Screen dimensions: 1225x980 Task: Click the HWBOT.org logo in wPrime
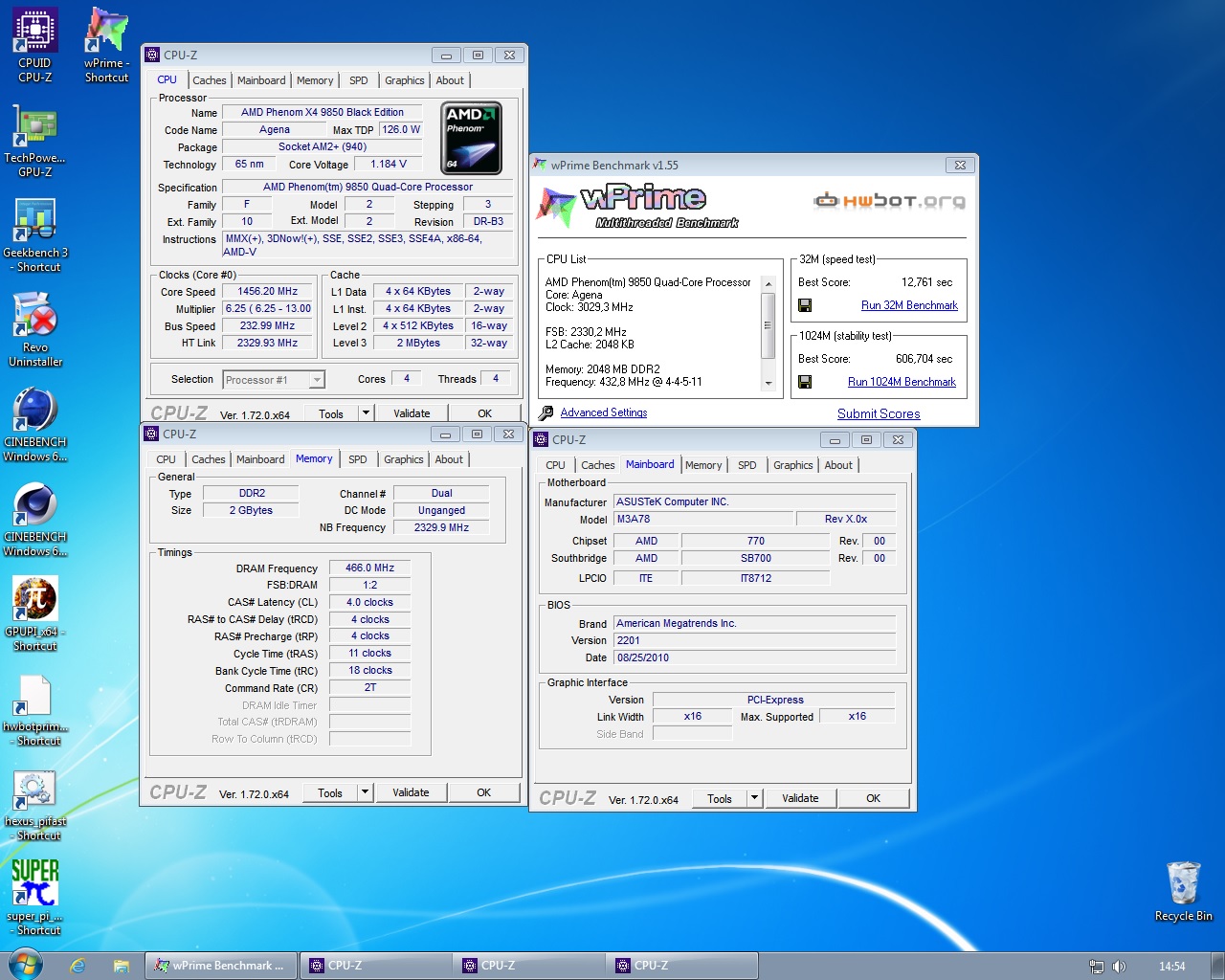click(889, 201)
